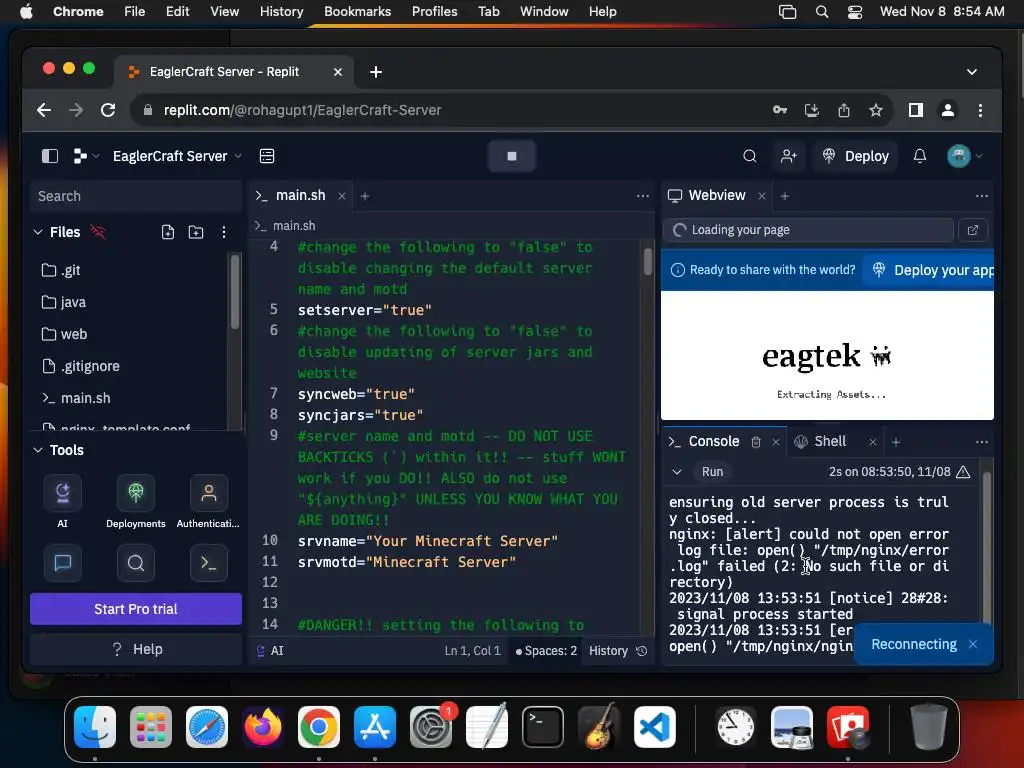Create a new folder with the Files icon
Image resolution: width=1024 pixels, height=768 pixels.
point(196,232)
